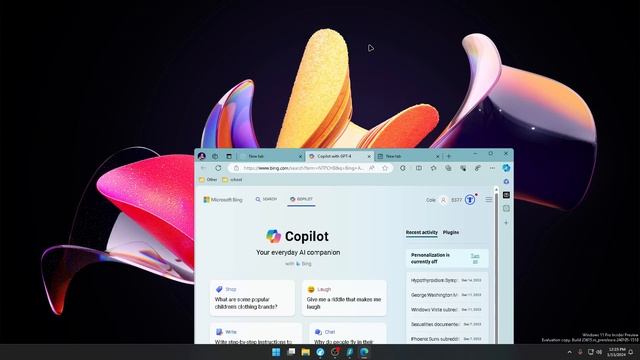Viewport: 640px width, 360px height.
Task: Open the dark square Edge sidebar app
Action: point(506,195)
